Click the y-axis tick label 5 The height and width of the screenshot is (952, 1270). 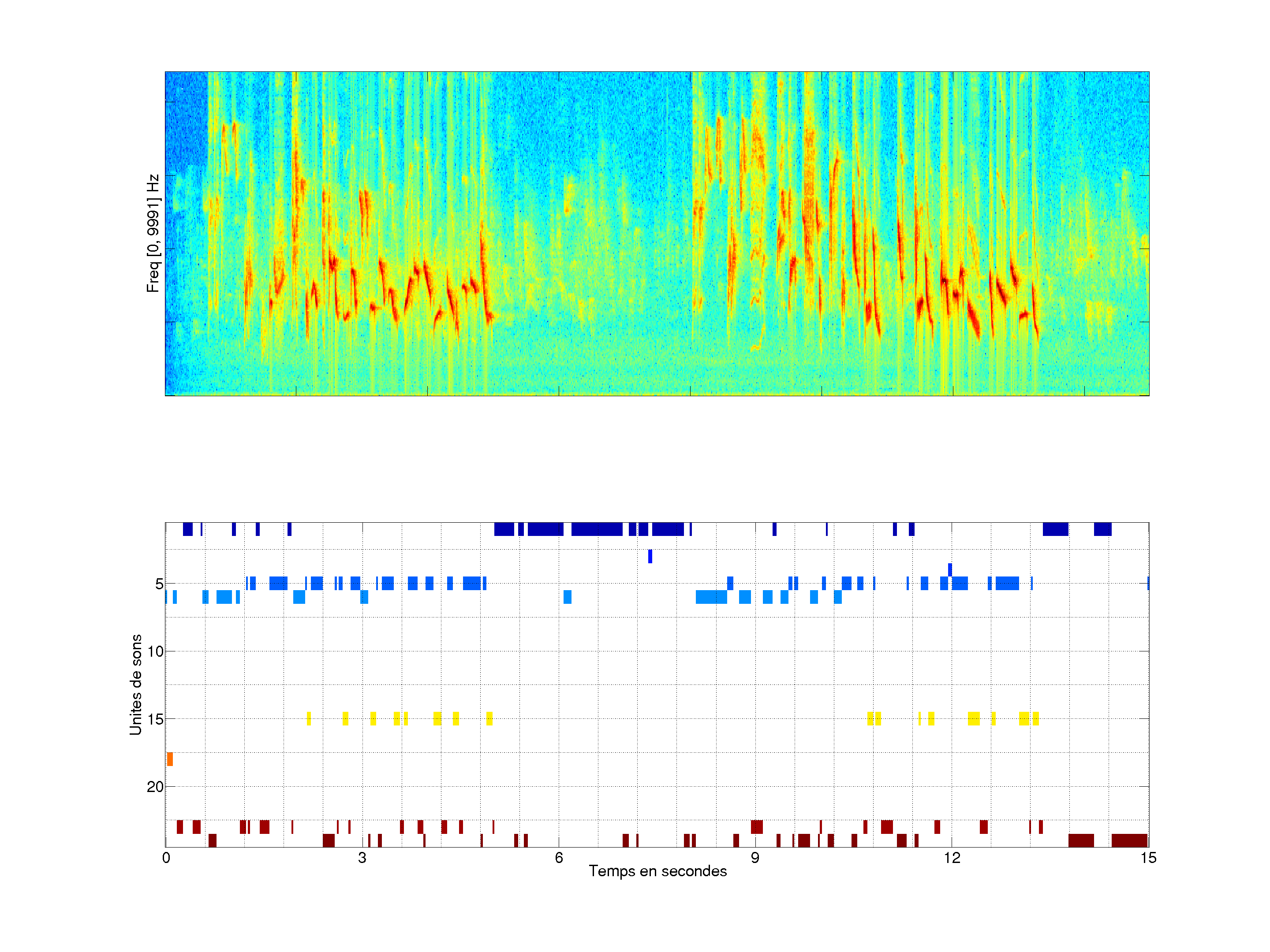point(159,584)
